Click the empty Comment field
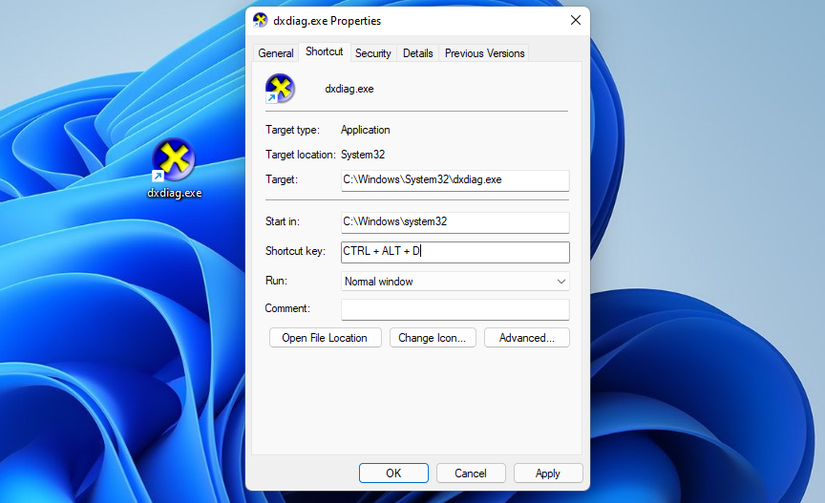The height and width of the screenshot is (503, 825). [x=455, y=309]
